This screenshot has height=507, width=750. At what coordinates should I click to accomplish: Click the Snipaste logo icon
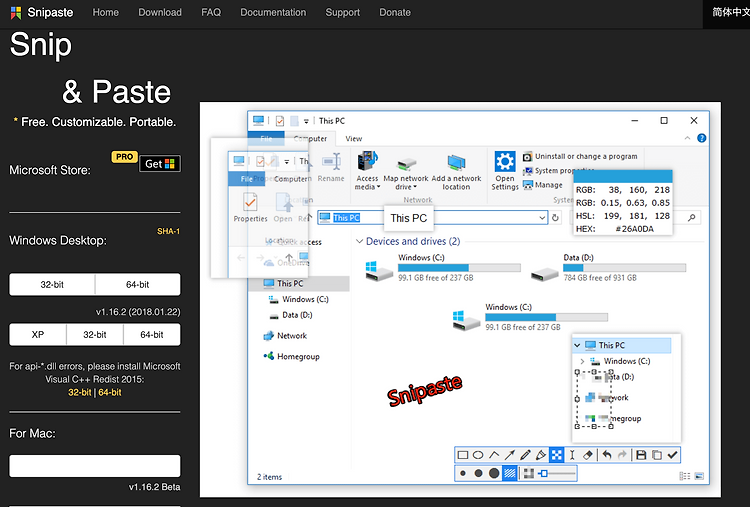pyautogui.click(x=16, y=12)
